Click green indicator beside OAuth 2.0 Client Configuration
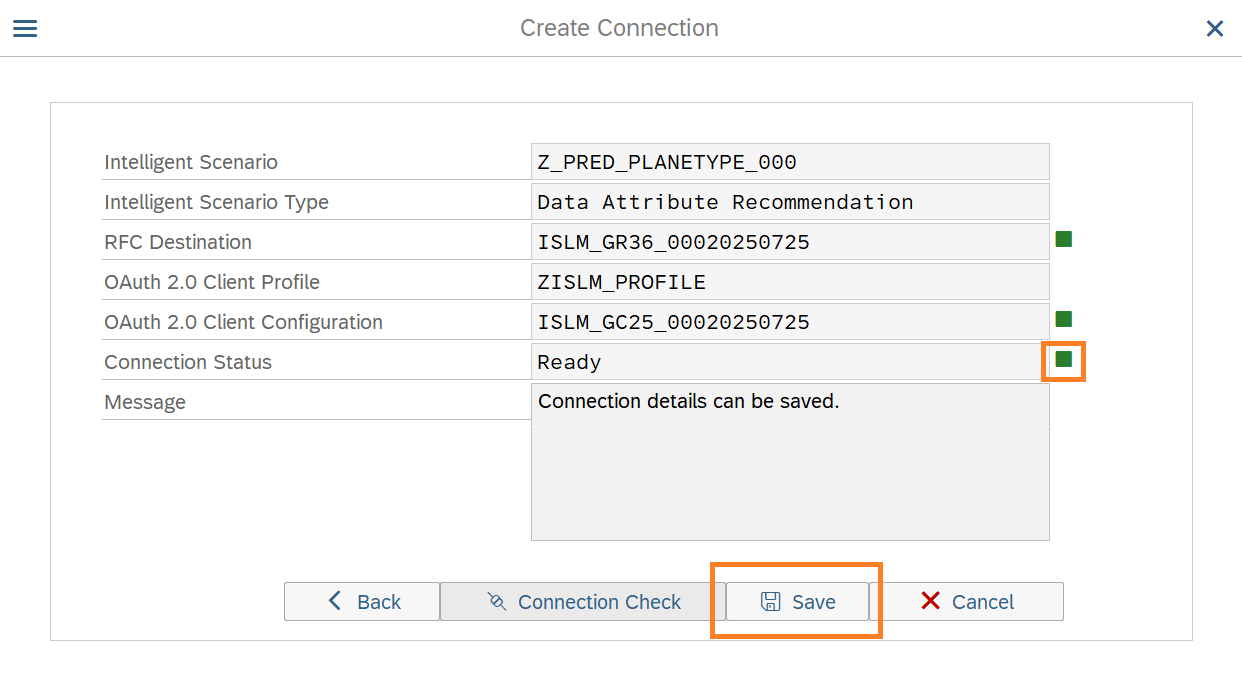The width and height of the screenshot is (1242, 699). click(x=1063, y=319)
